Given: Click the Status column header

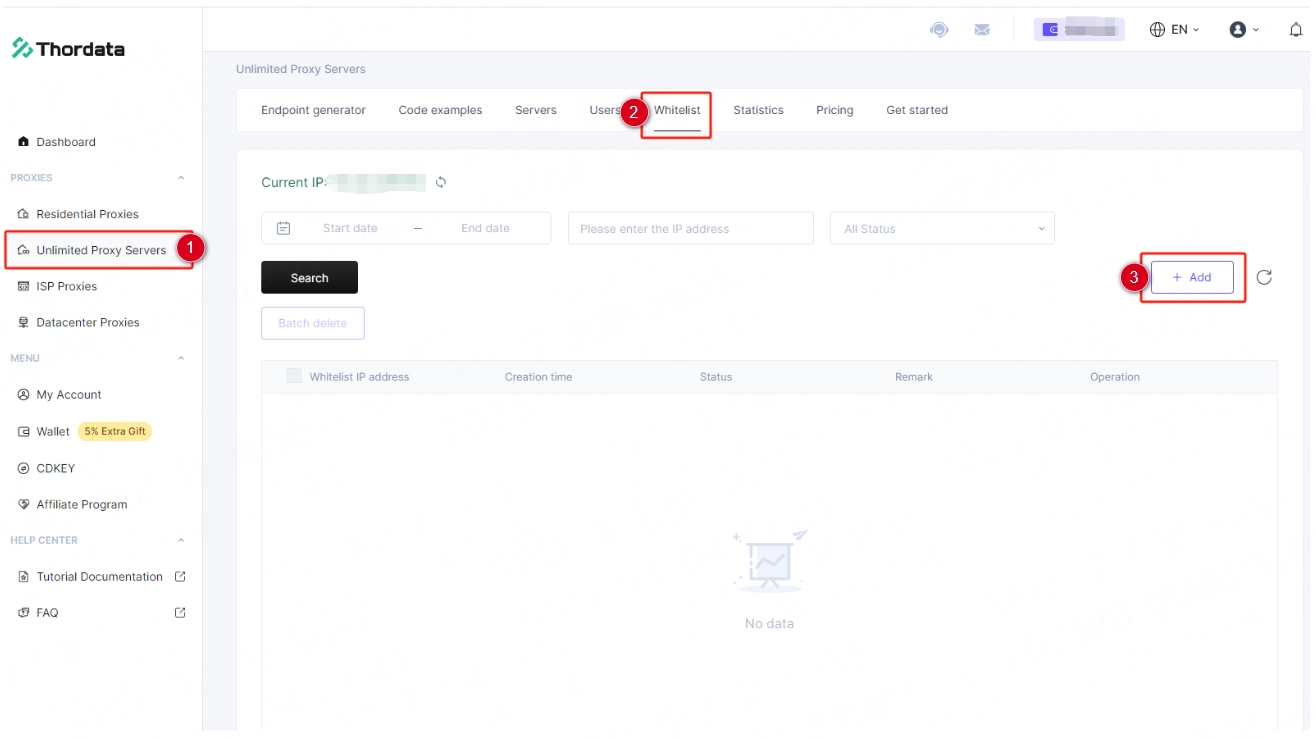Looking at the screenshot, I should pos(716,377).
